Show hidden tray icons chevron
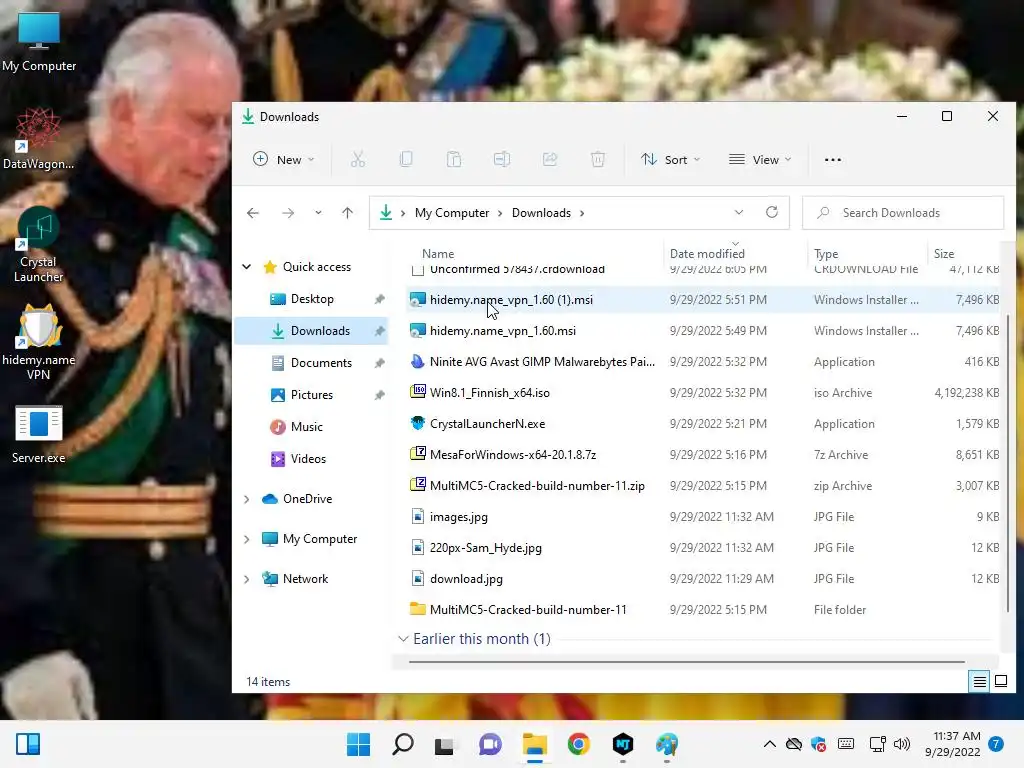This screenshot has width=1024, height=768. pyautogui.click(x=770, y=744)
